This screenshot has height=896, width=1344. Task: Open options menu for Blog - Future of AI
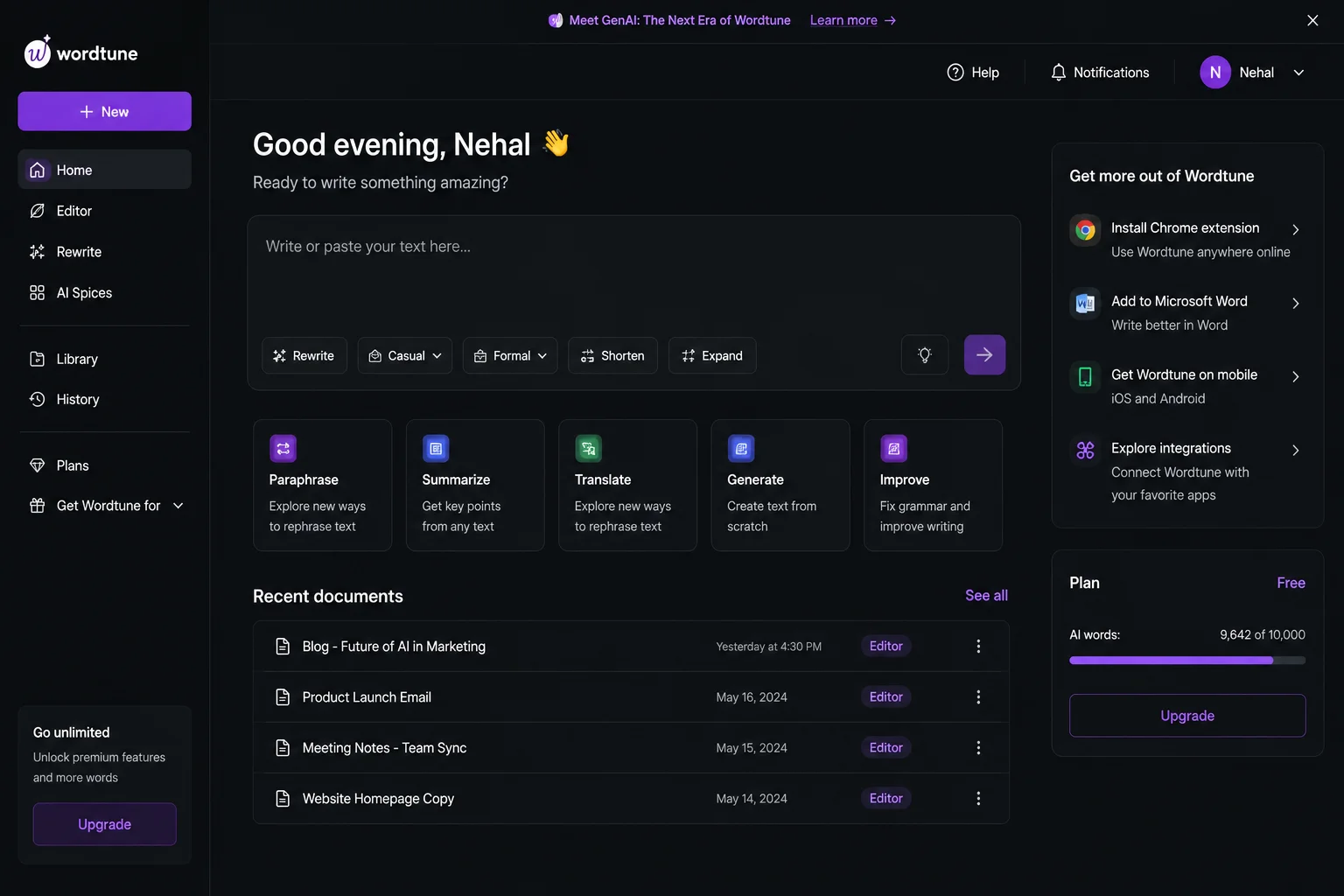tap(978, 647)
